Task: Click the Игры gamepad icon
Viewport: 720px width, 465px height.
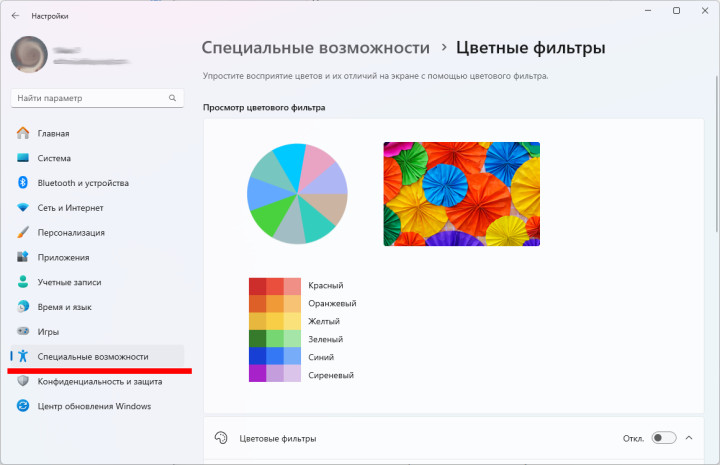Action: [x=23, y=331]
